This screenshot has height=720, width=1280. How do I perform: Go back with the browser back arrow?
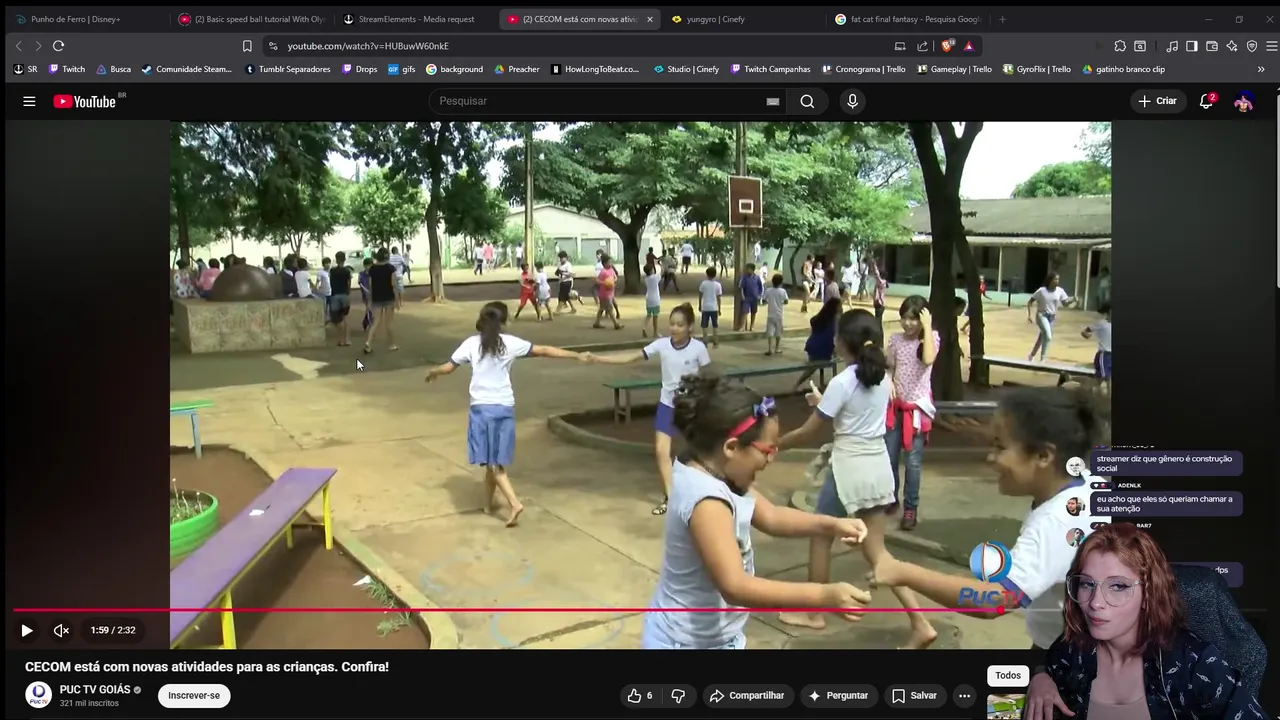(18, 46)
